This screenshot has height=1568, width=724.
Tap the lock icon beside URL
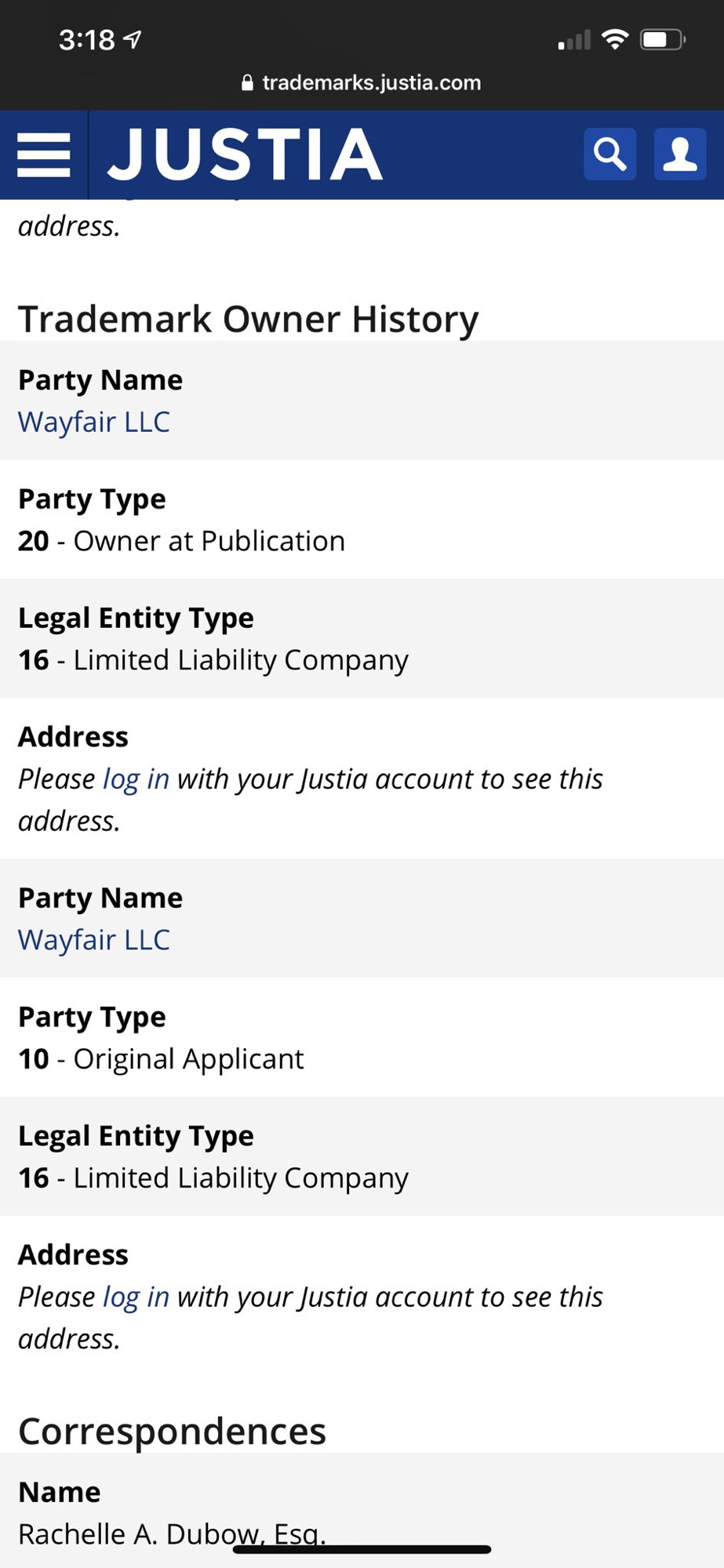[x=247, y=83]
